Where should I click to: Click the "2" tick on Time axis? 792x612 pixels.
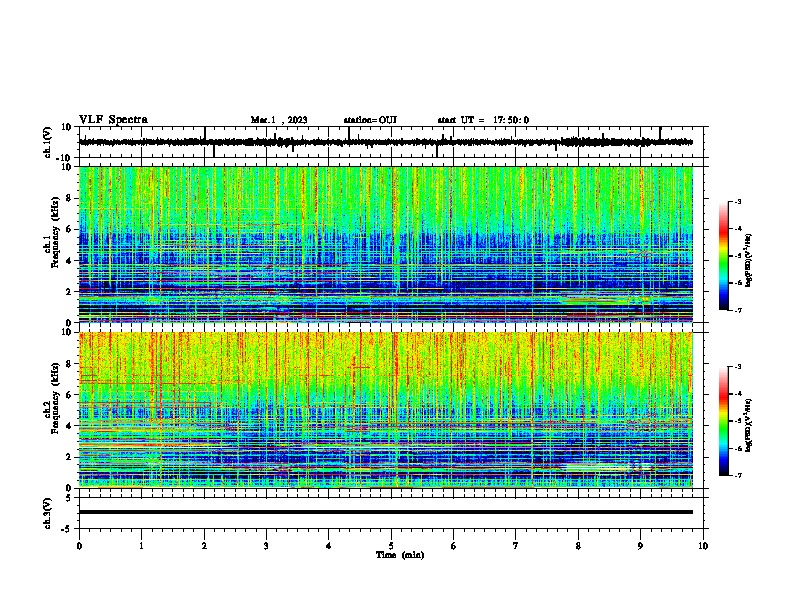click(204, 546)
